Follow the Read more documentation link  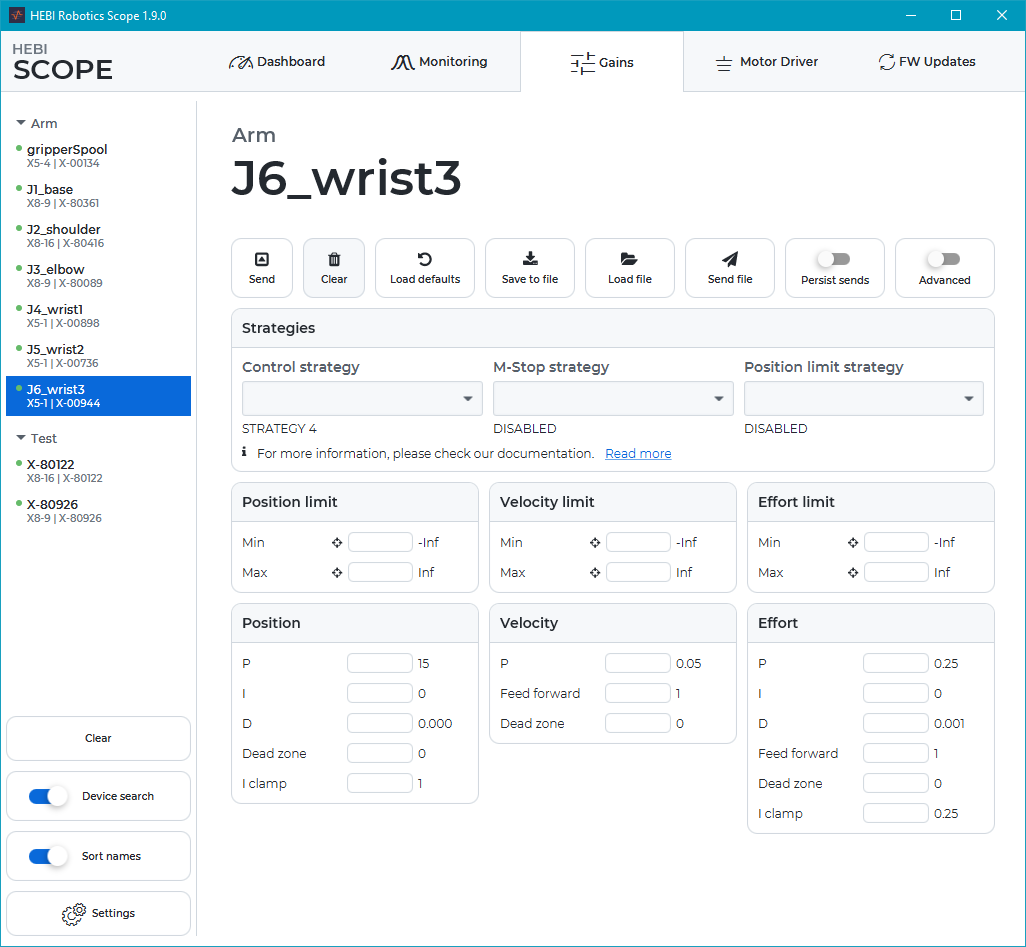[x=638, y=454]
